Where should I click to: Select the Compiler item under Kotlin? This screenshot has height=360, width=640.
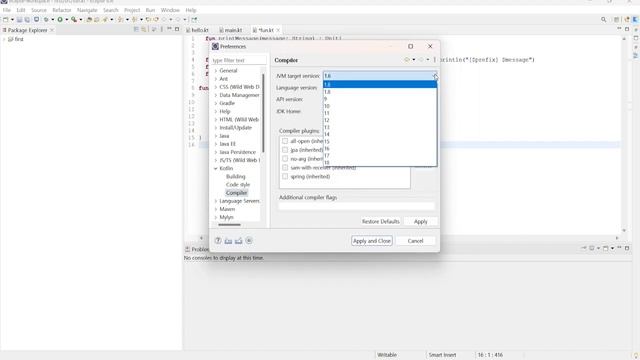point(236,193)
